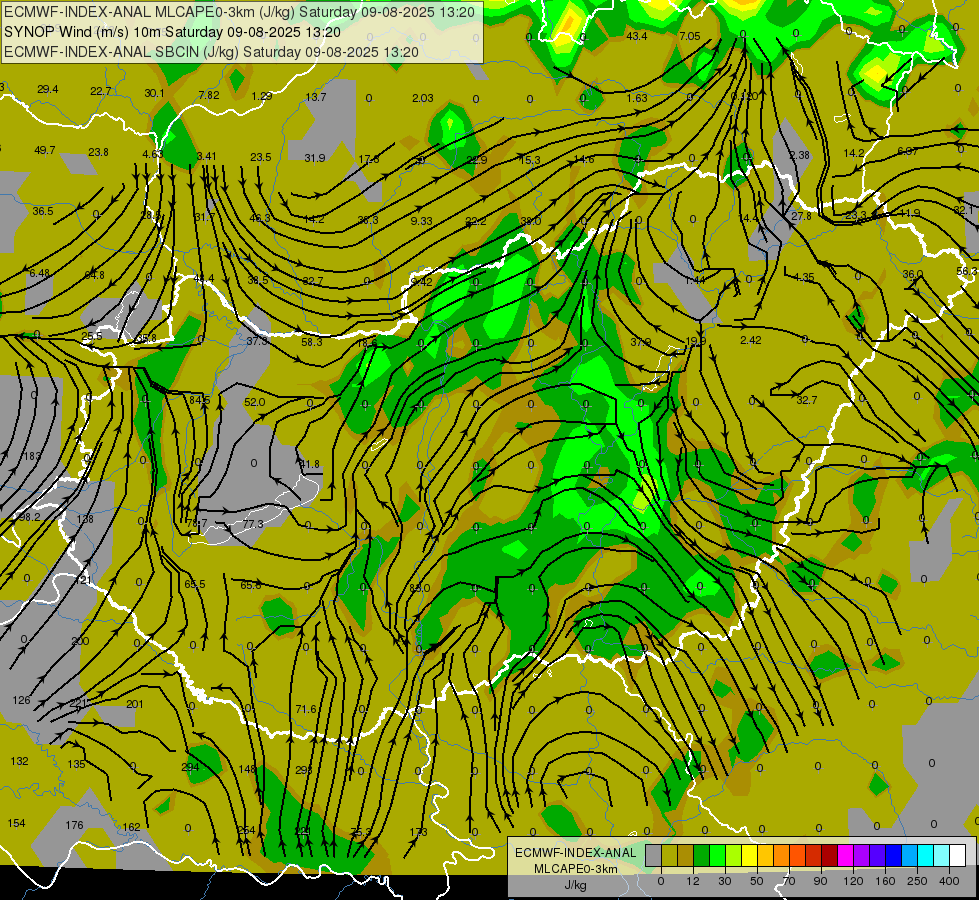Click the map value 13.7
This screenshot has height=900, width=979.
[316, 97]
